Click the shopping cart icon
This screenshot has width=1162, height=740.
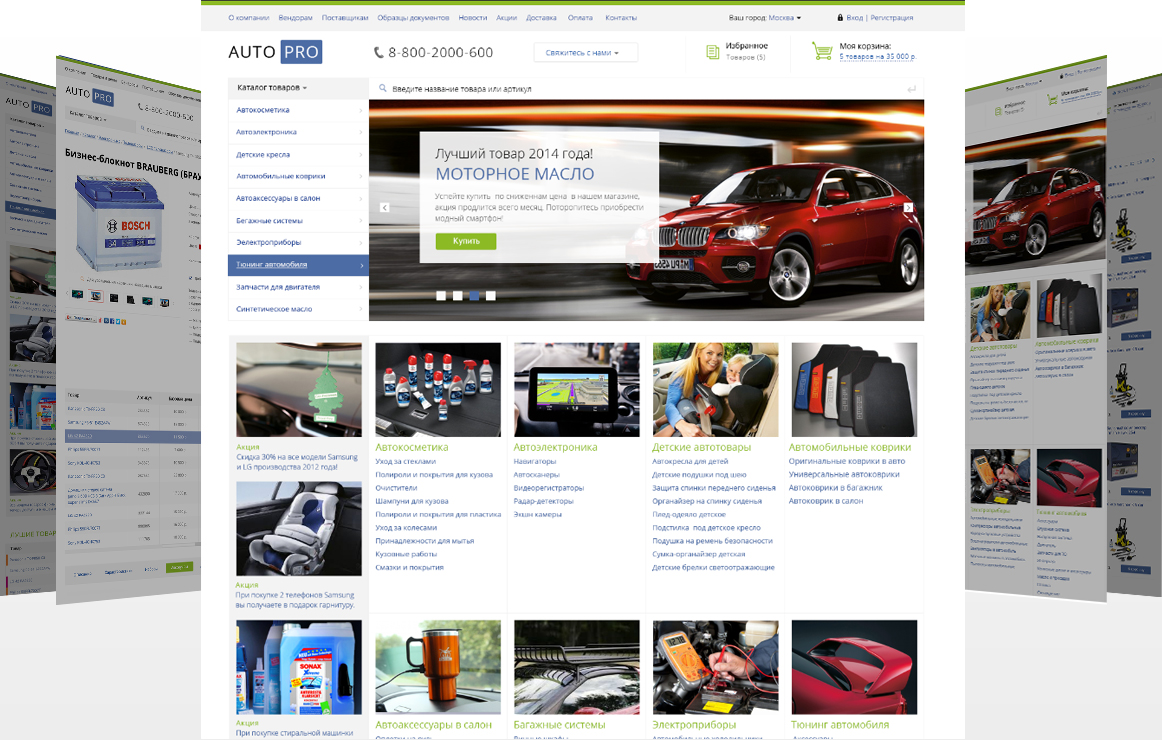tap(822, 52)
